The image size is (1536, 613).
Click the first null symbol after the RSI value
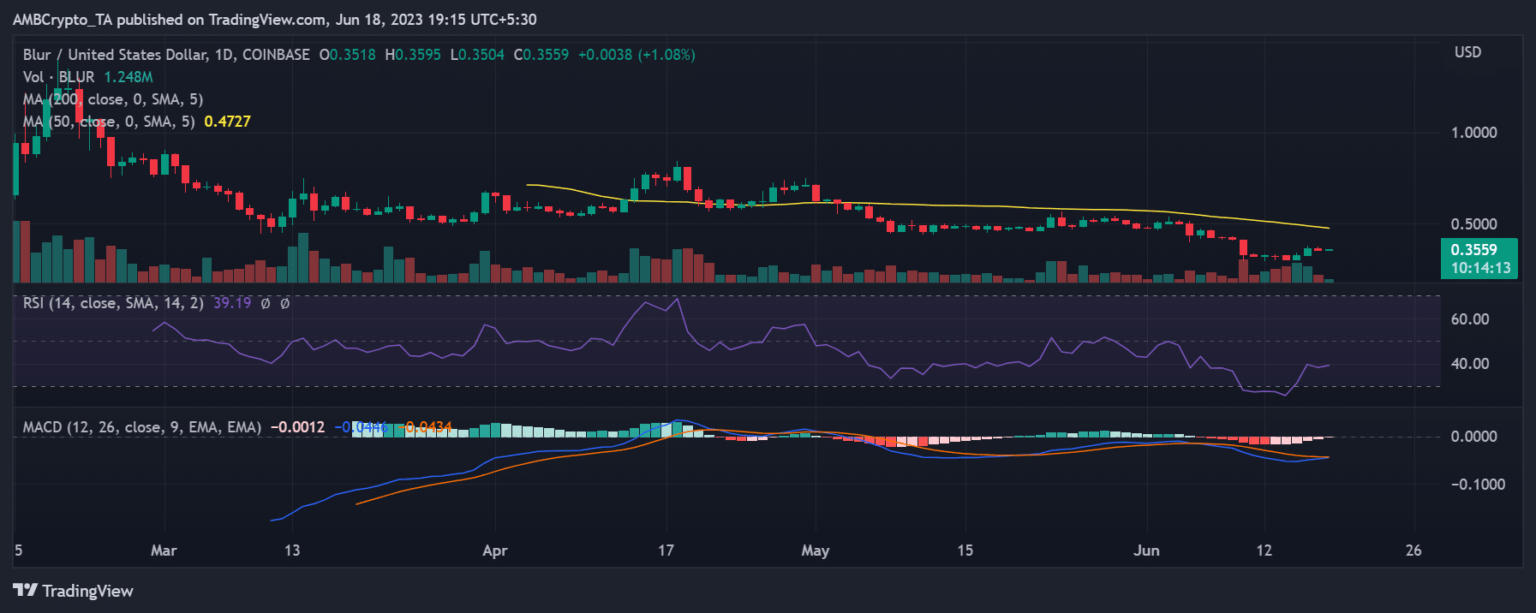click(267, 302)
